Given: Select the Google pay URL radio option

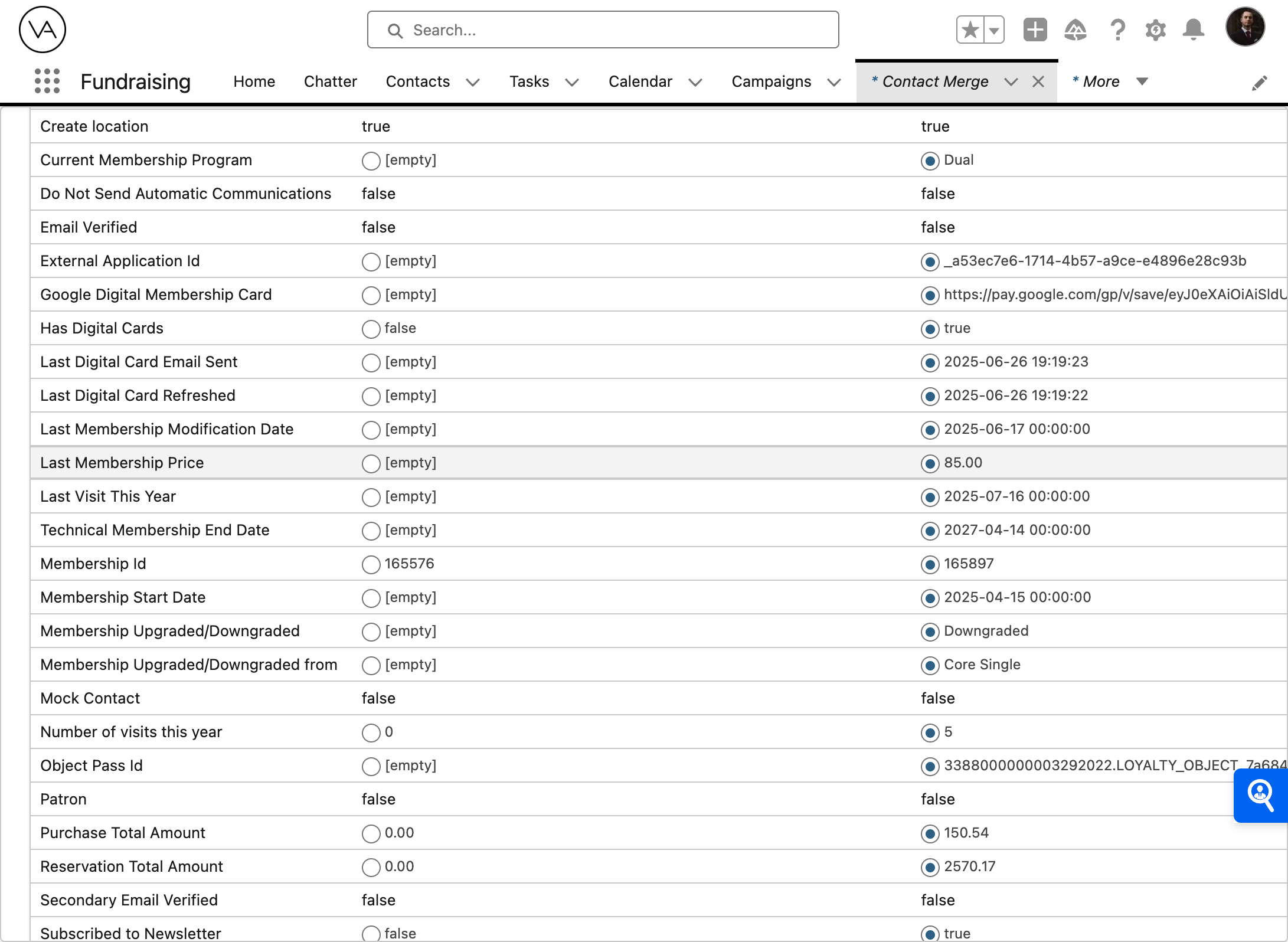Looking at the screenshot, I should point(930,296).
